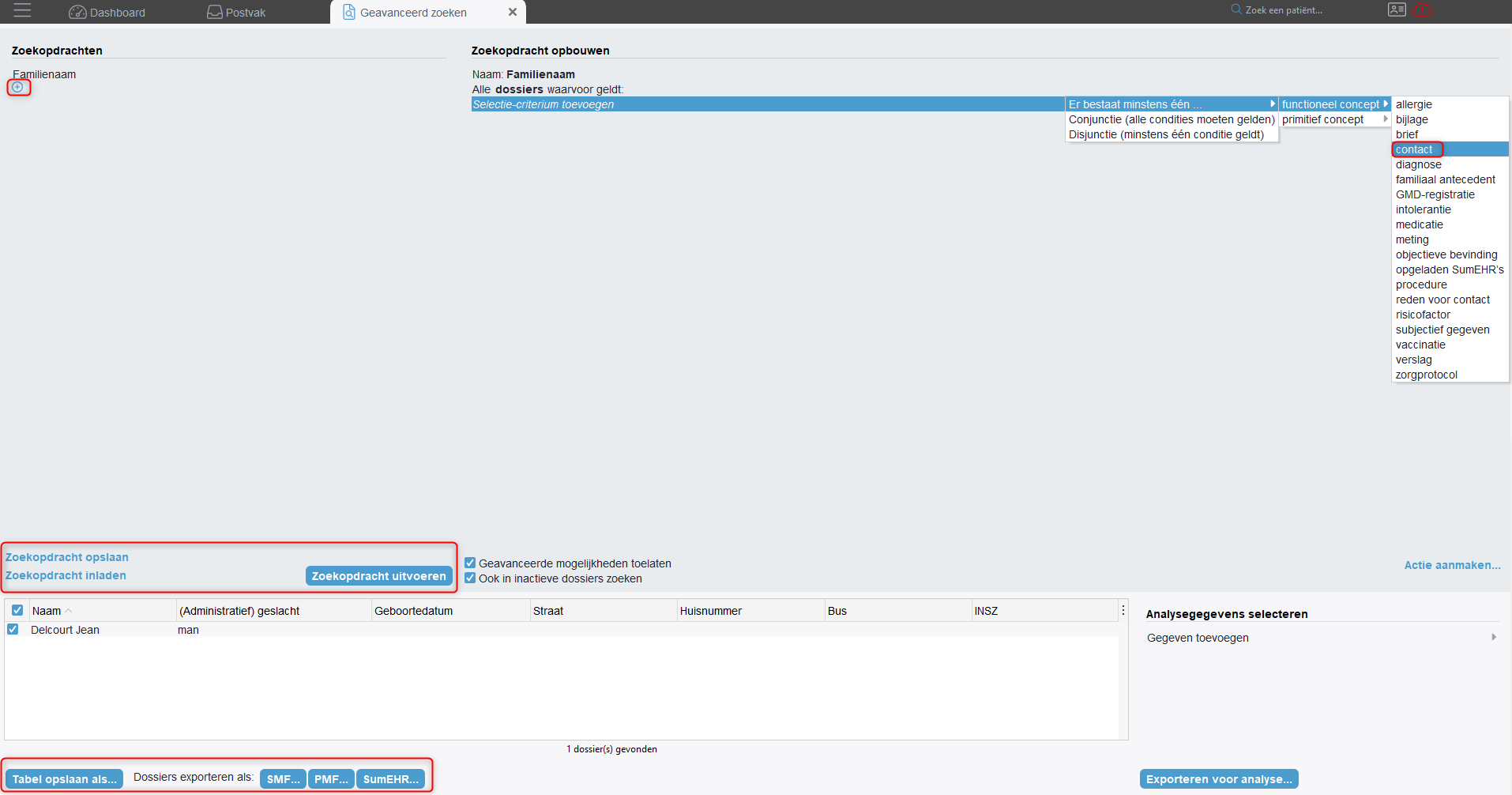Viewport: 1512px width, 795px height.
Task: Select opgeladen SumEHR's option
Action: click(1449, 269)
